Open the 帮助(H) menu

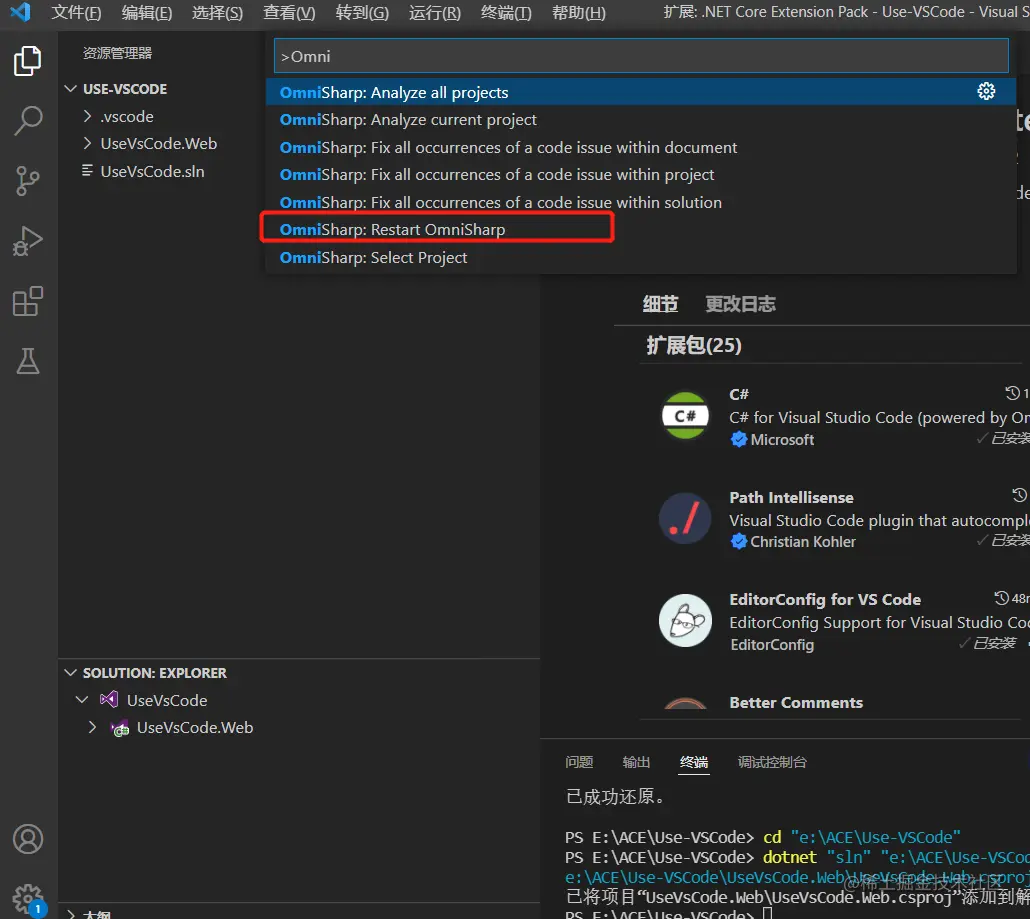[x=579, y=12]
